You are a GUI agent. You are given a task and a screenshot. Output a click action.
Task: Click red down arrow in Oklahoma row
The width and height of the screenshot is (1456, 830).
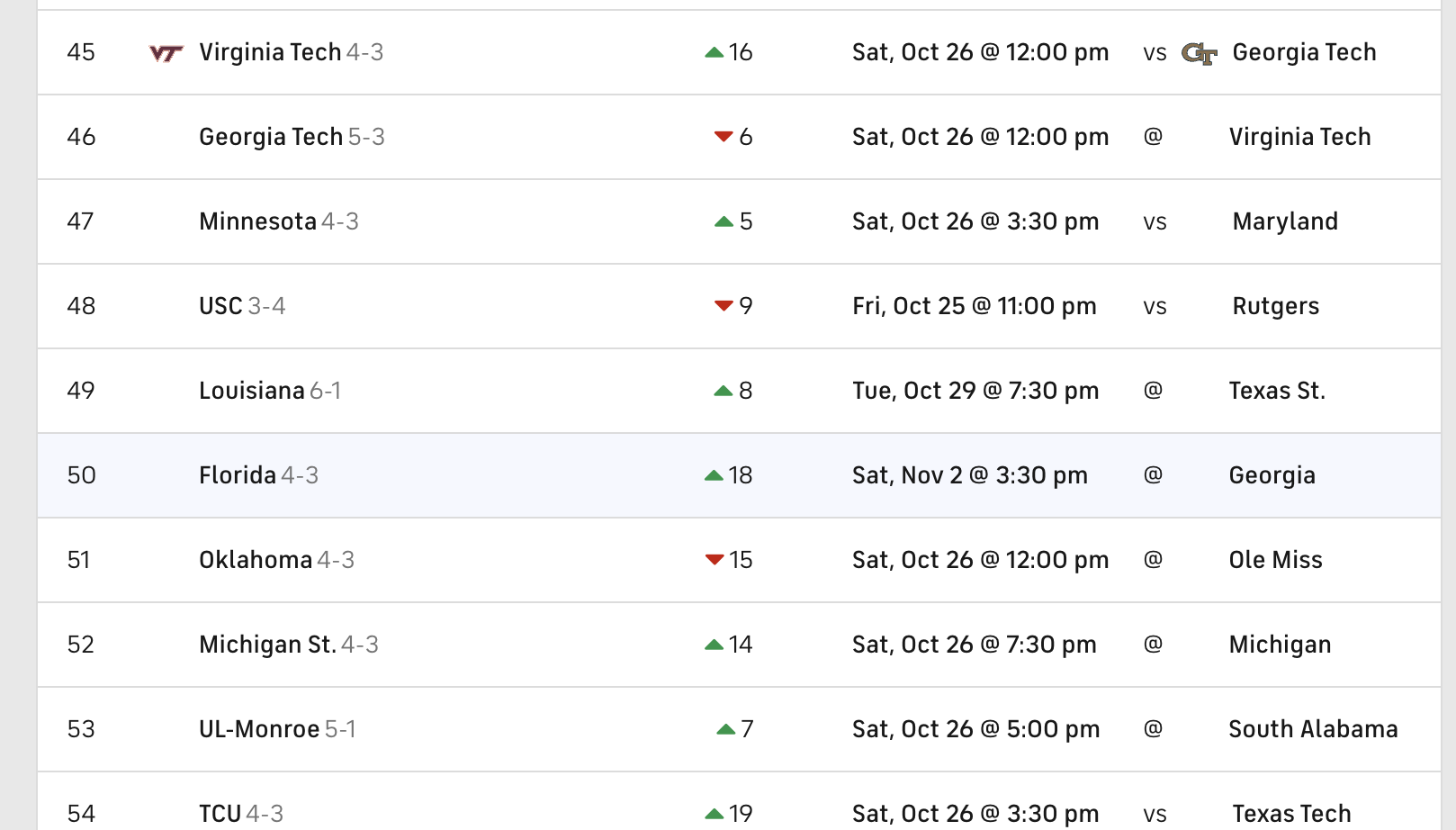pyautogui.click(x=715, y=560)
